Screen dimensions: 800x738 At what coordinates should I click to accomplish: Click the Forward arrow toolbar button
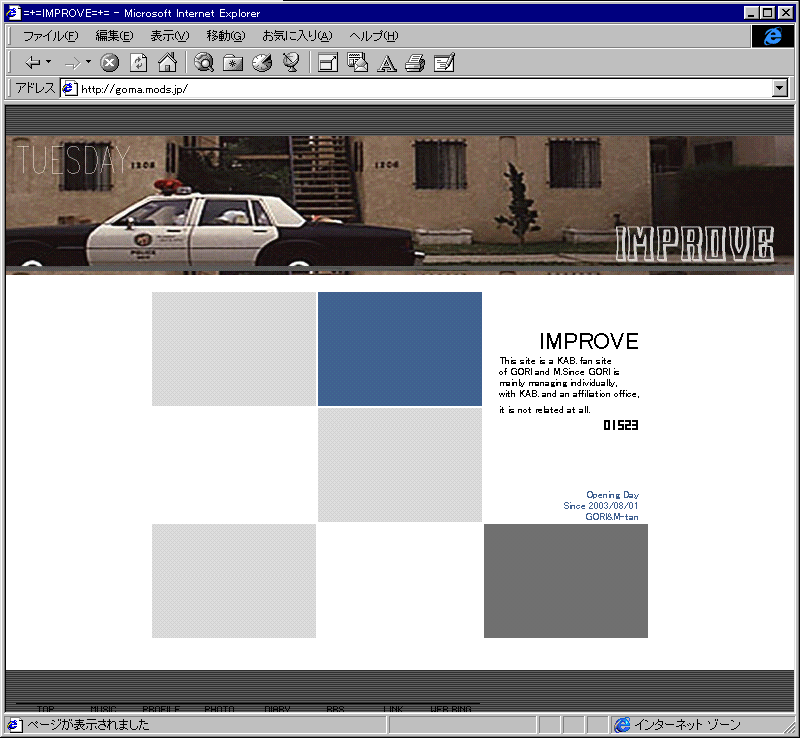[72, 63]
